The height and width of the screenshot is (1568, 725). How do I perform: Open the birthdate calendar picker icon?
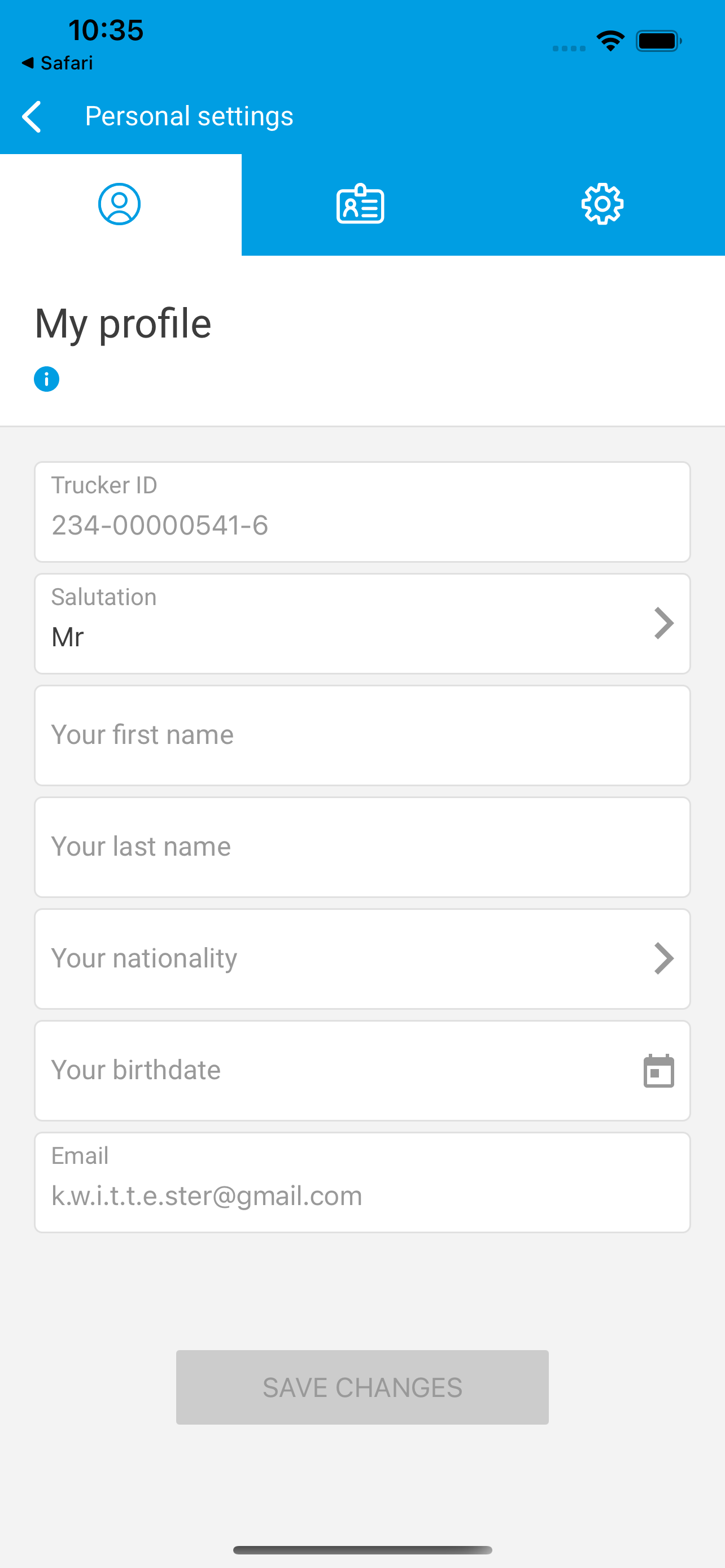(658, 1071)
